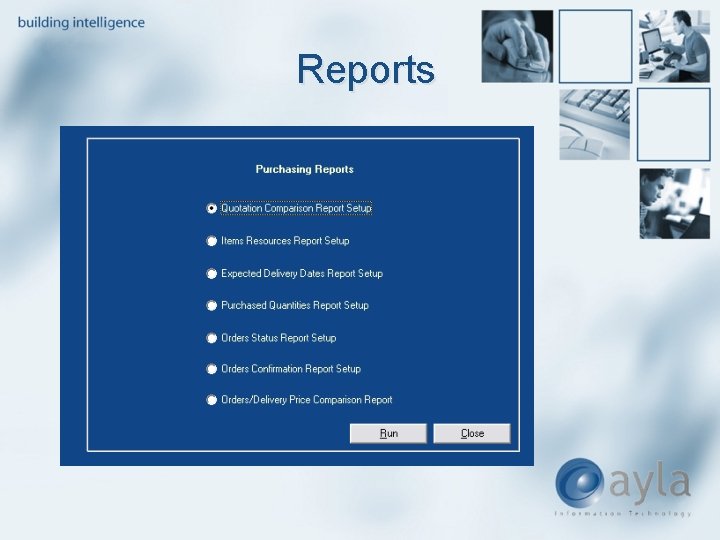The width and height of the screenshot is (720, 540).
Task: Click the Reports heading text
Action: [366, 70]
